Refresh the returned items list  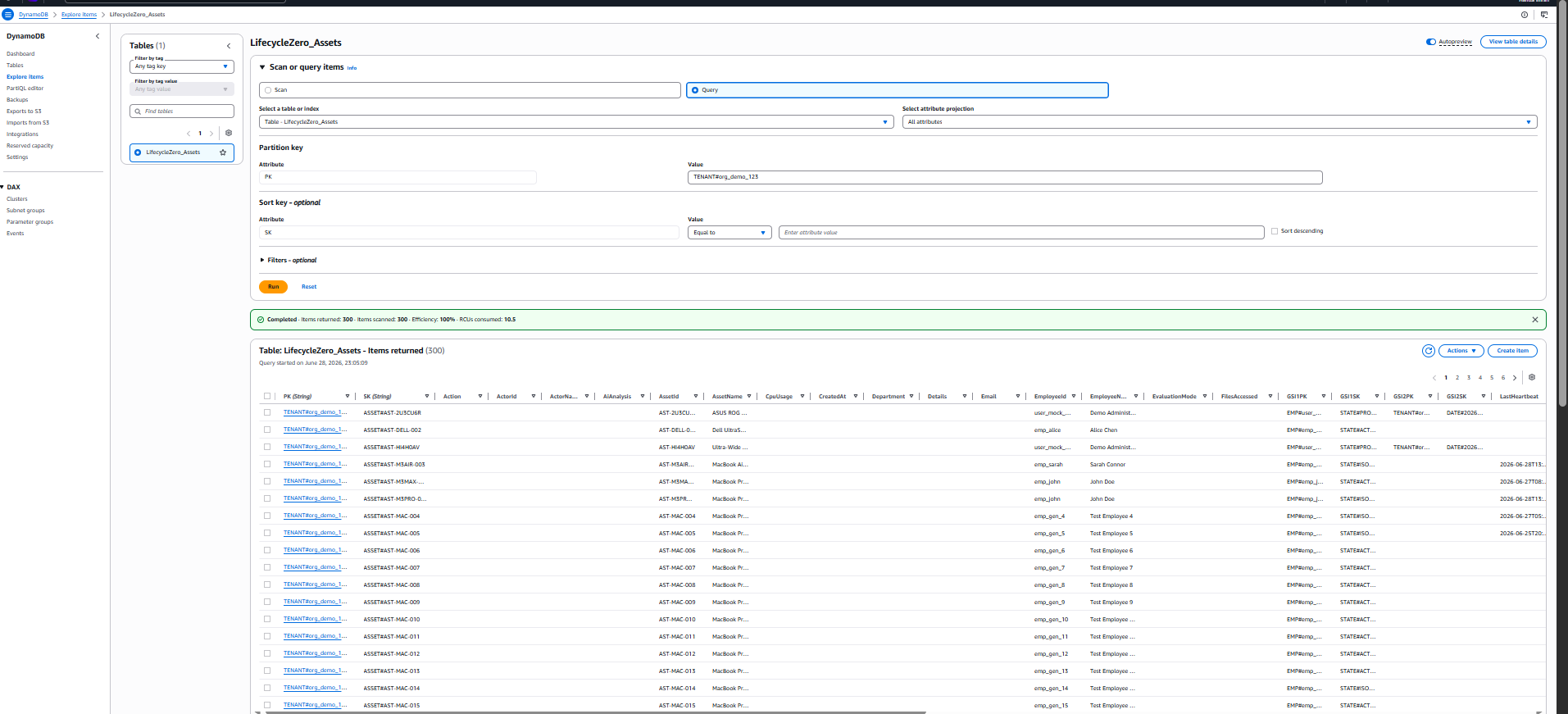[1429, 351]
